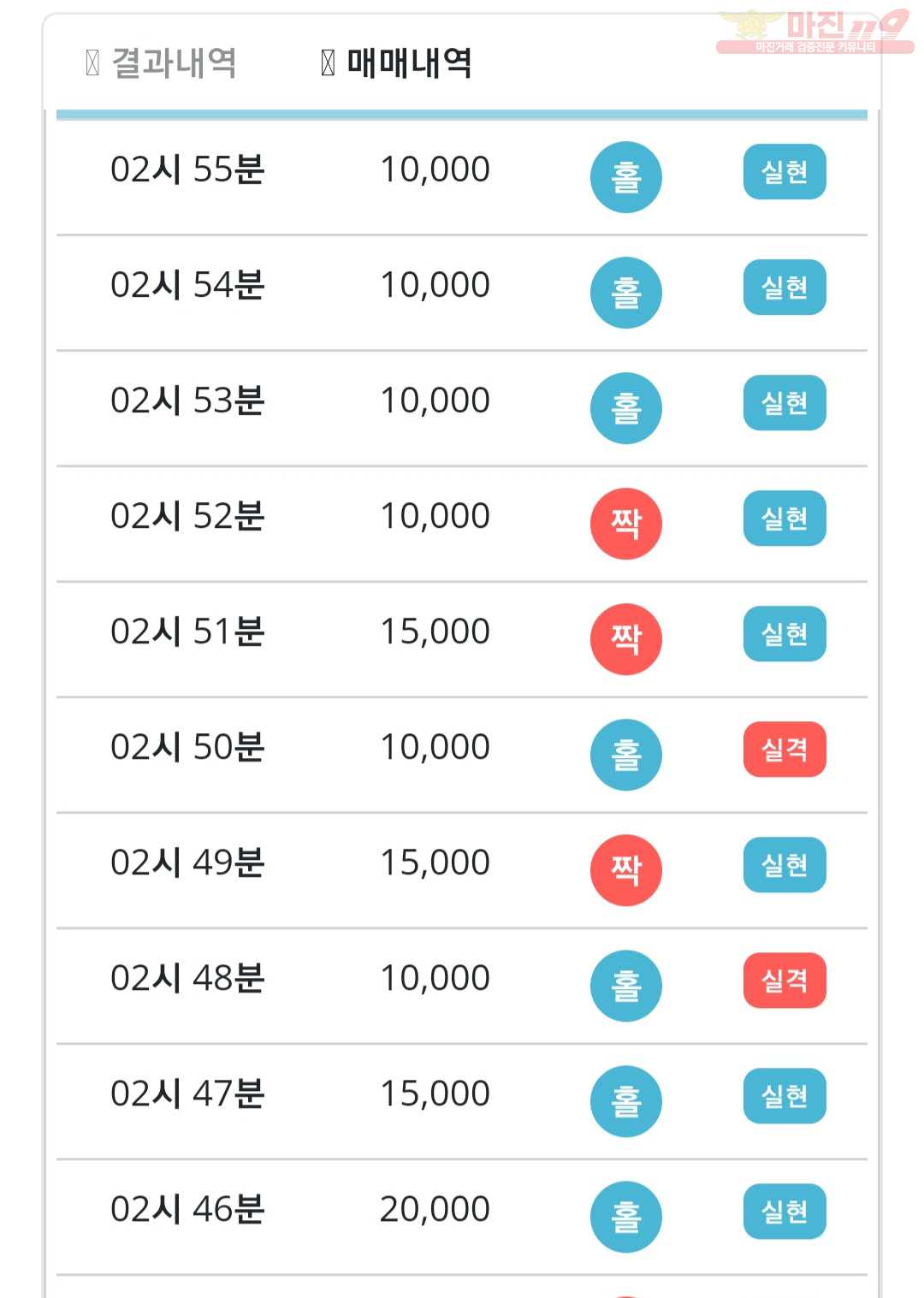Click the 02시 51분 time entry
924x1298 pixels.
187,631
